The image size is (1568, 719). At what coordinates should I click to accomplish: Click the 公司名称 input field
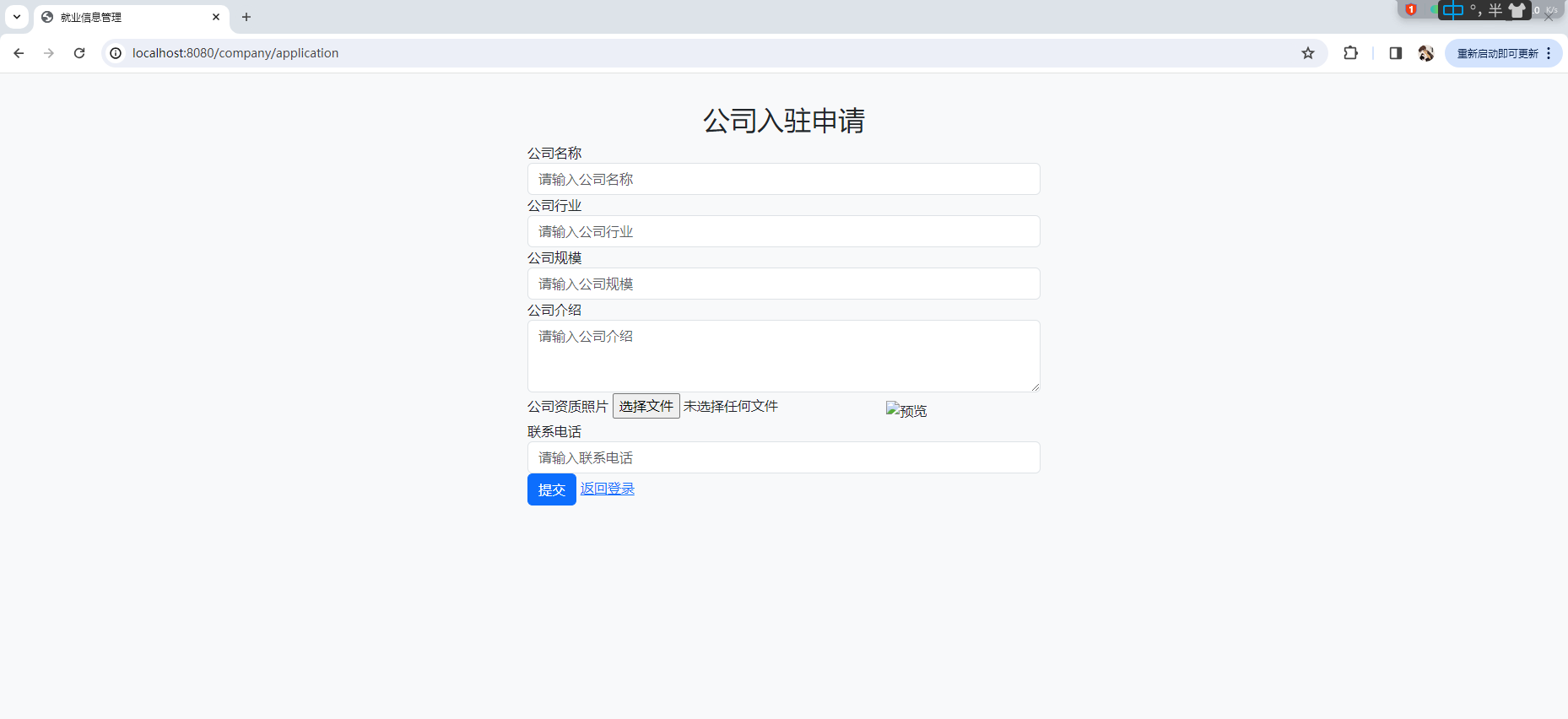783,179
